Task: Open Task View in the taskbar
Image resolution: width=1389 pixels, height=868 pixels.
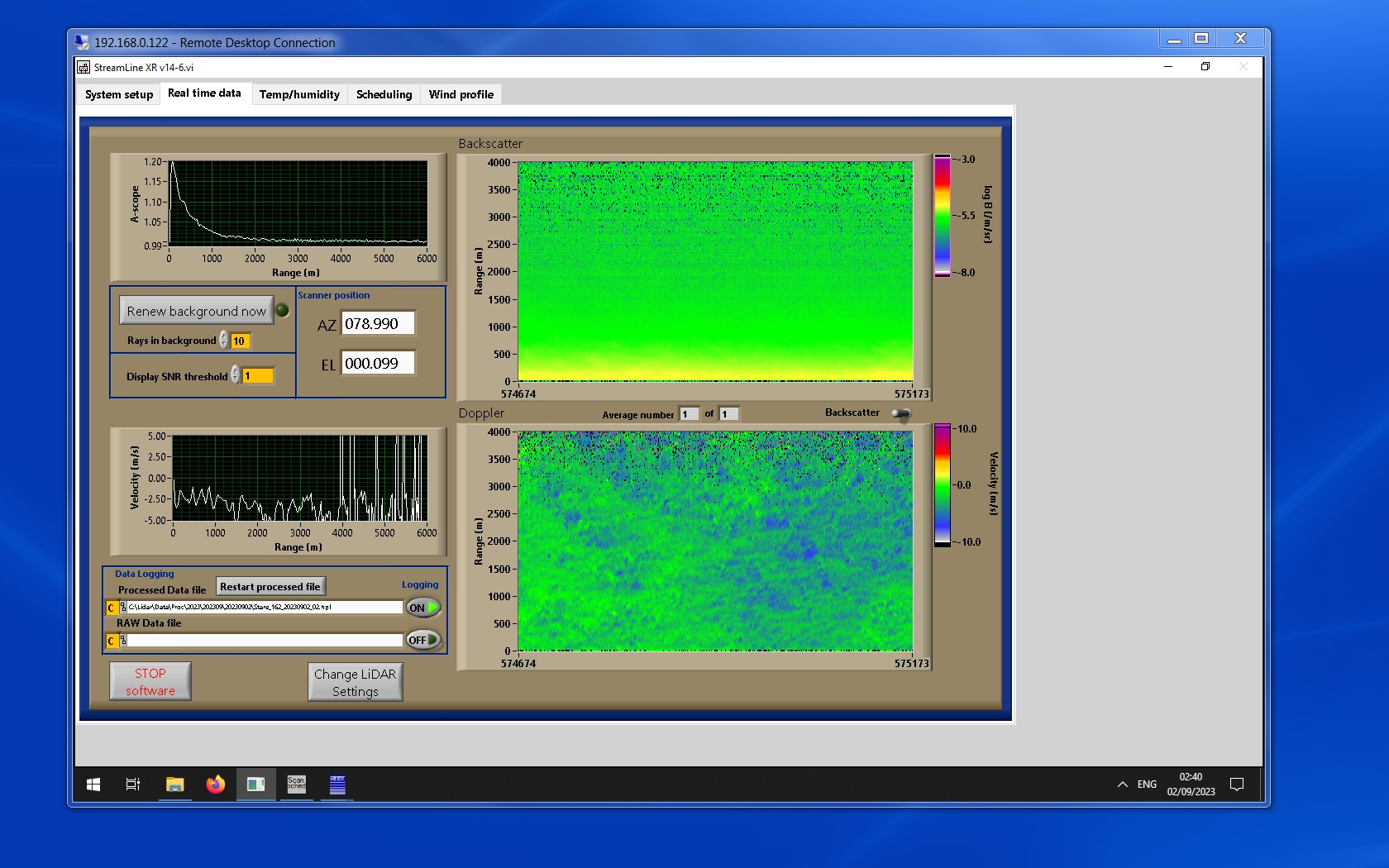Action: 132,785
